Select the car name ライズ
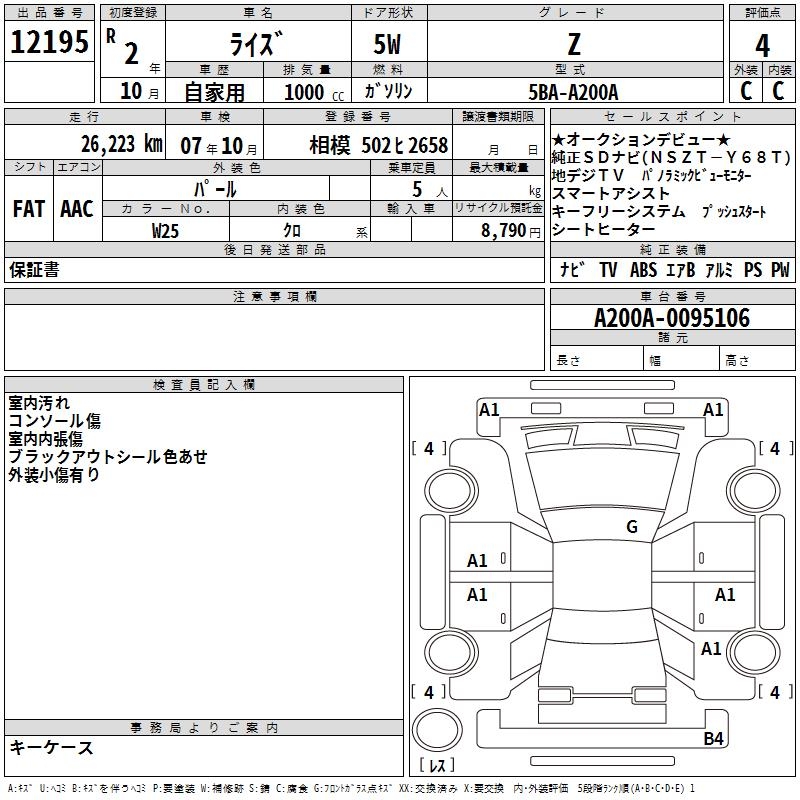The width and height of the screenshot is (800, 800). [x=256, y=44]
